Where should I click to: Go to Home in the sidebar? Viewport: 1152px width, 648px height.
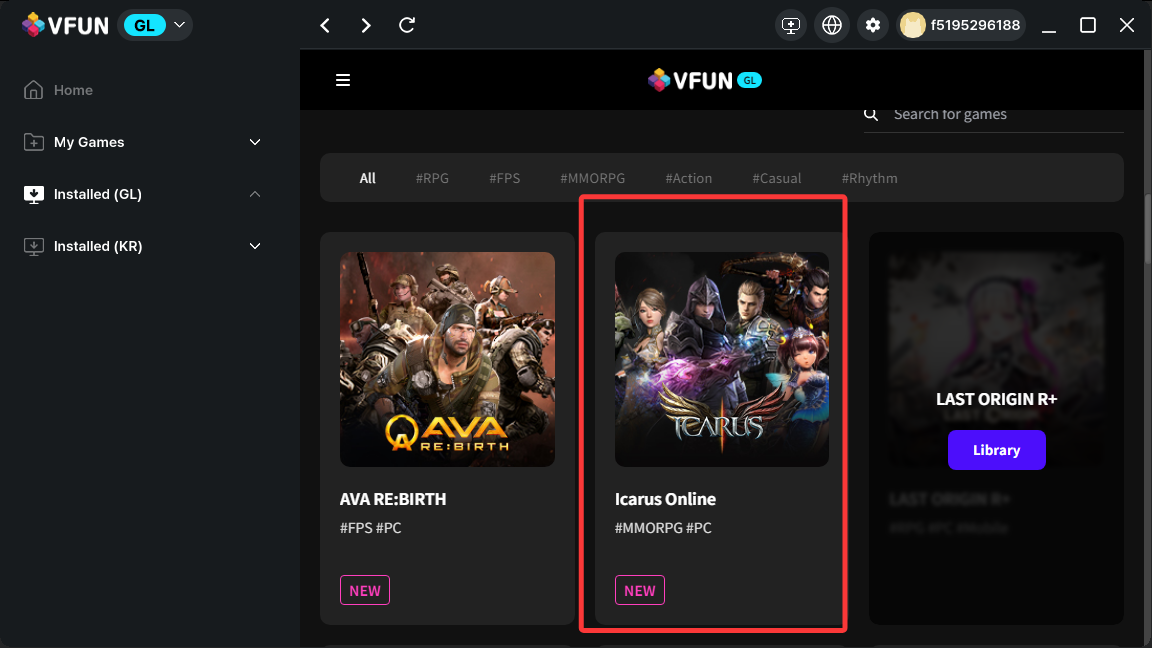click(73, 90)
